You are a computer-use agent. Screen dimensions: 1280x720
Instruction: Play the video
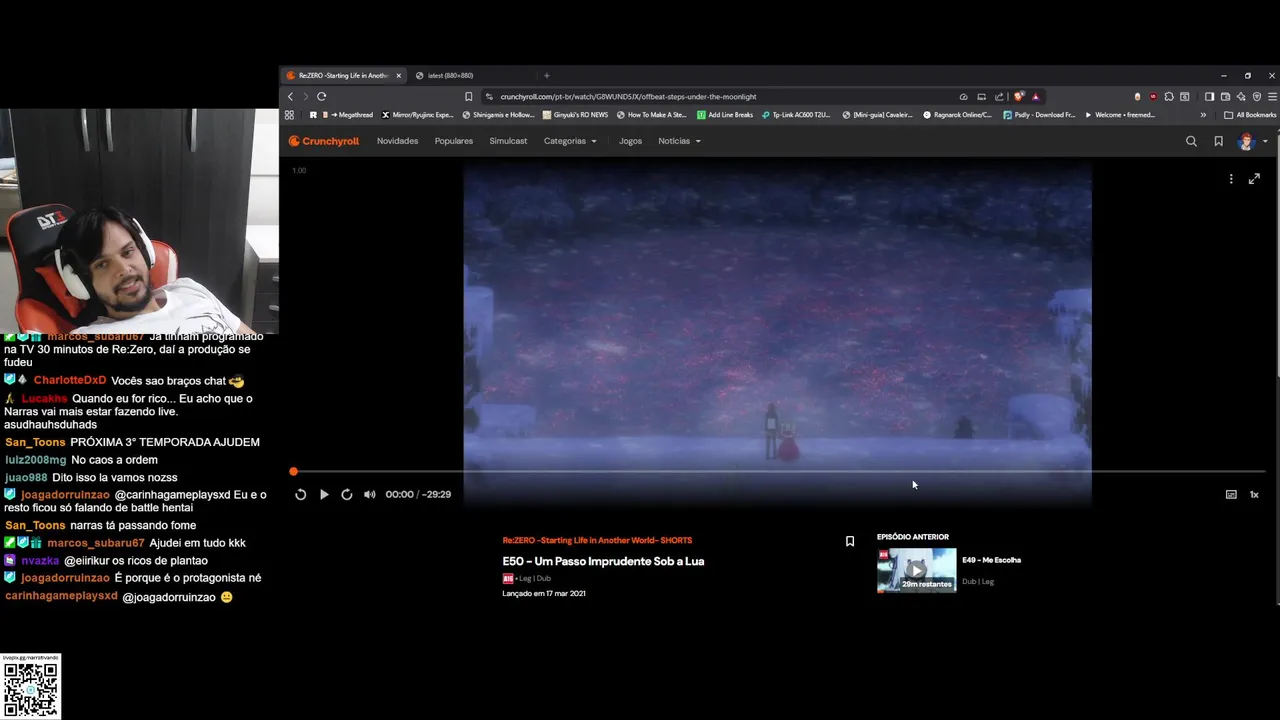click(324, 494)
